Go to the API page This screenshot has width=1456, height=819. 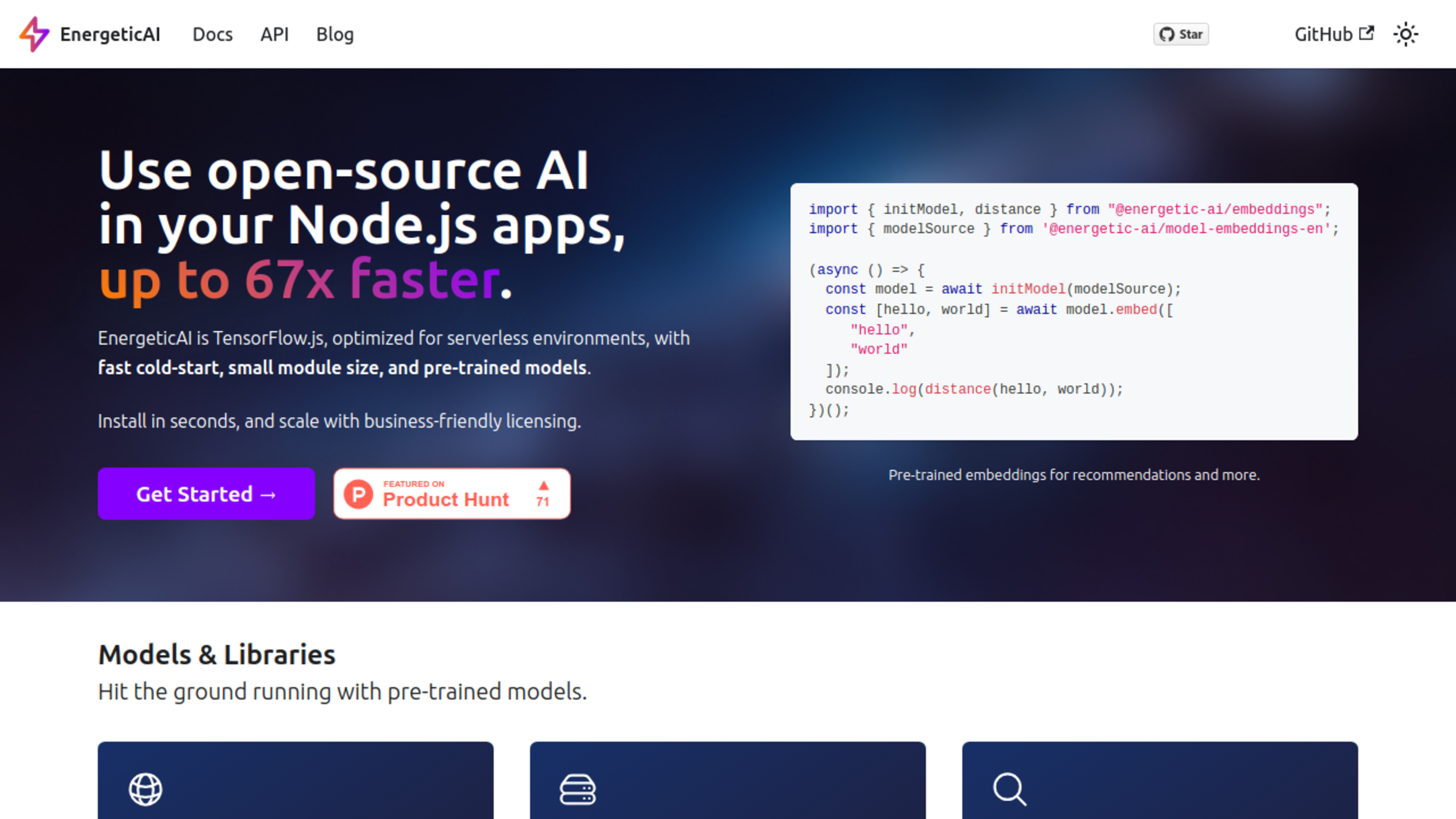(274, 35)
